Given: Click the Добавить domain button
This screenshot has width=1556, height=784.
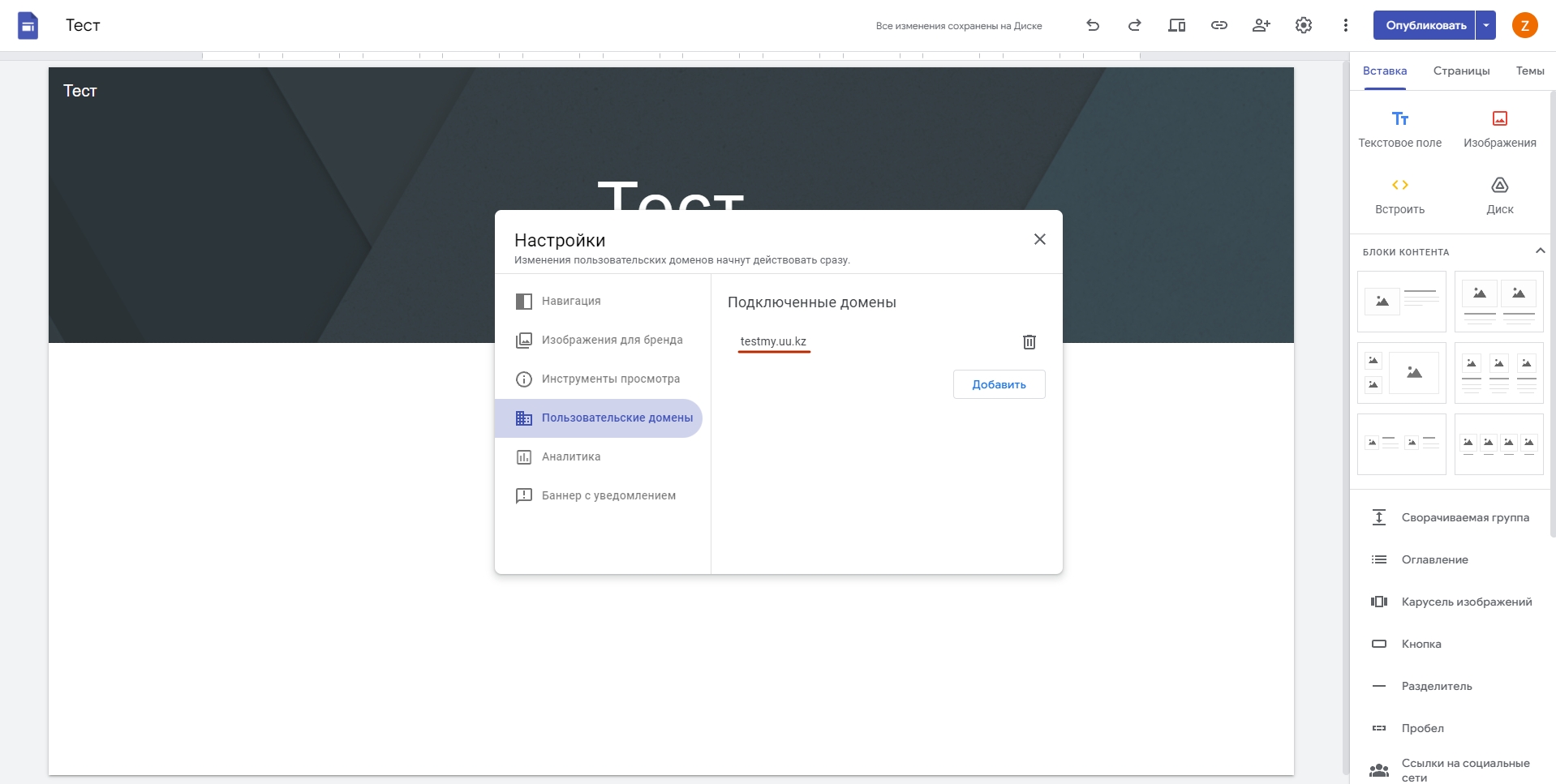Looking at the screenshot, I should point(999,384).
